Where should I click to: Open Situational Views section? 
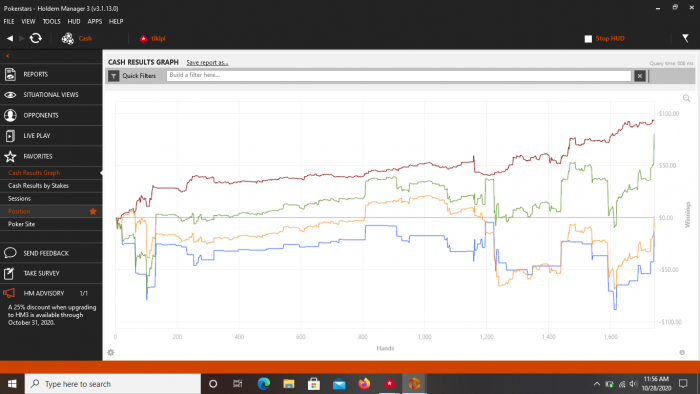pyautogui.click(x=51, y=95)
